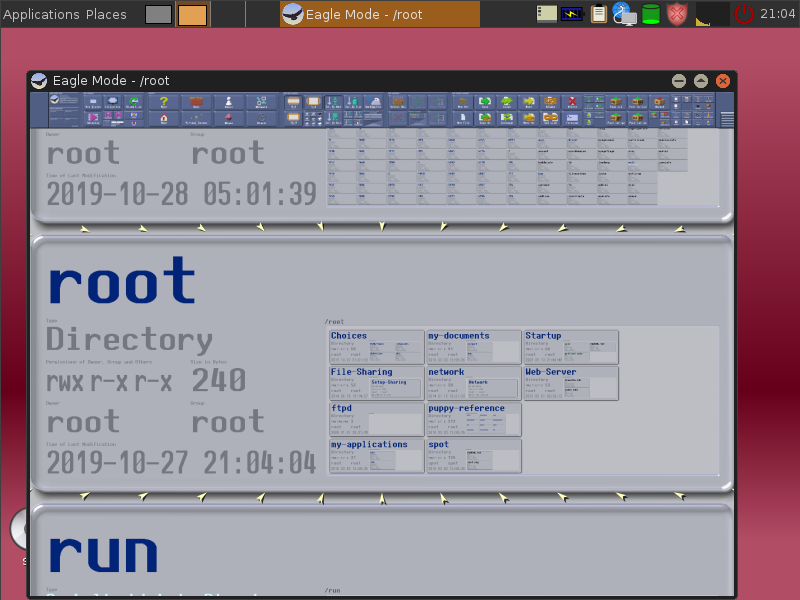Click the large blue 'root' directory title

coord(122,281)
